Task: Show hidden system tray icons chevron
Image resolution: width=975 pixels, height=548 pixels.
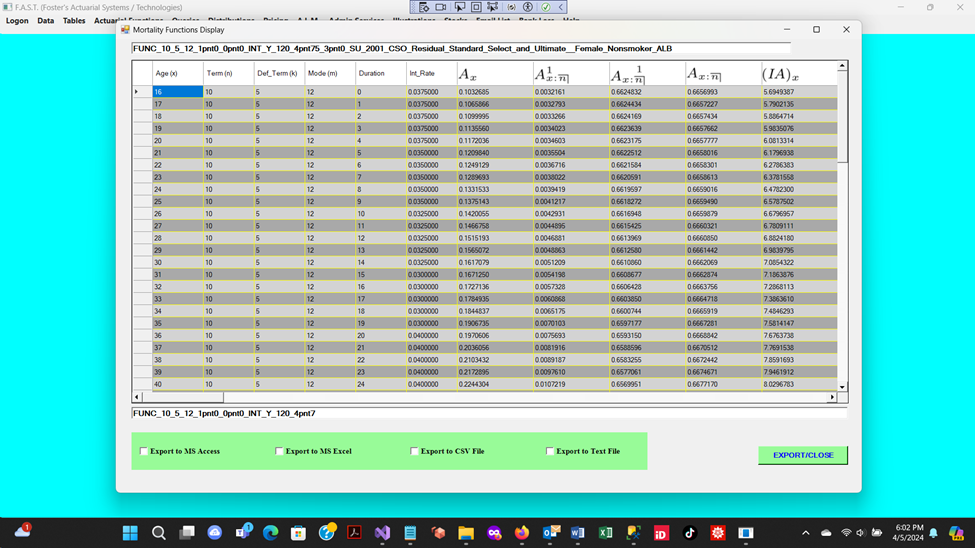Action: [x=806, y=533]
